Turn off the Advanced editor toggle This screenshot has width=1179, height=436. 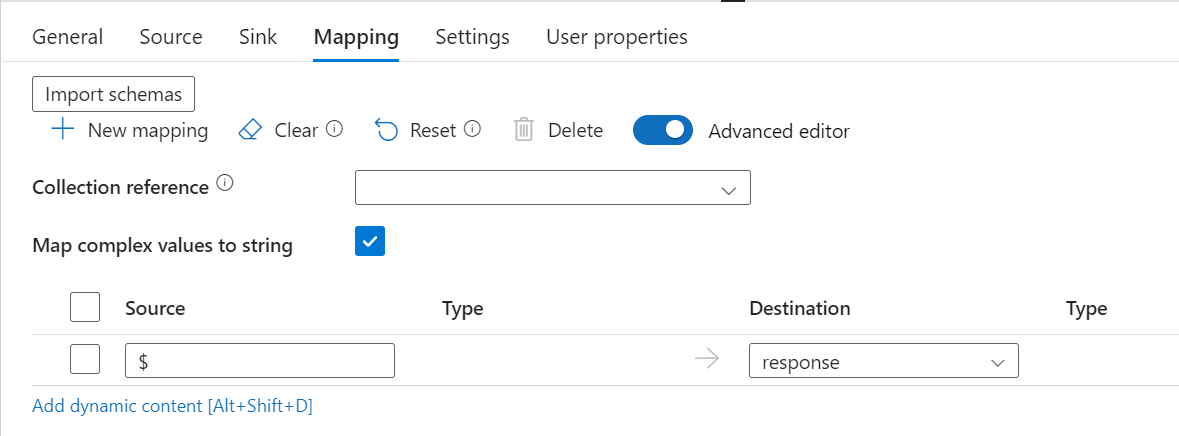coord(663,130)
